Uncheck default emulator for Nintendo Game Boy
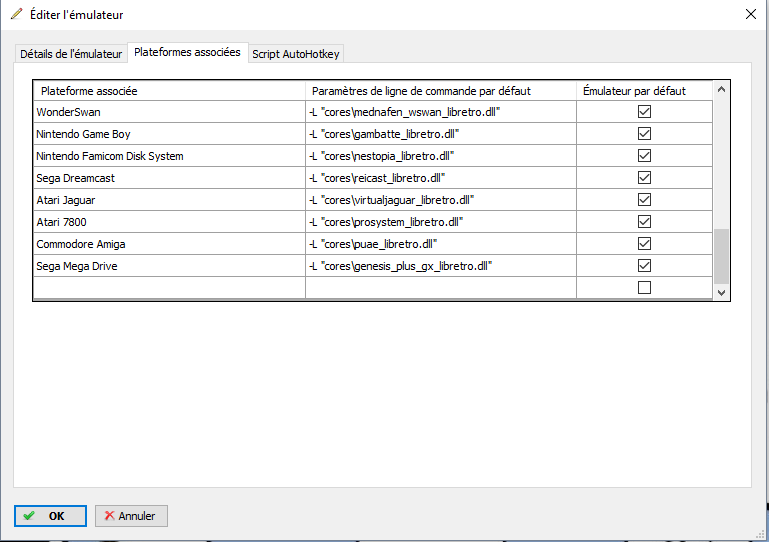Viewport: 769px width, 542px height. pos(644,133)
